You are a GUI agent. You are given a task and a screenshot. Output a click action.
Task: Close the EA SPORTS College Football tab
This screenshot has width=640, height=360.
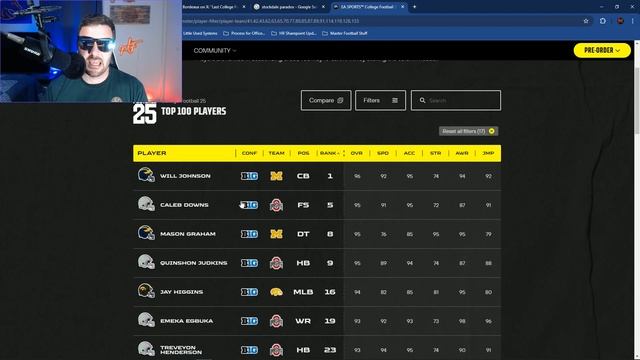[x=402, y=7]
